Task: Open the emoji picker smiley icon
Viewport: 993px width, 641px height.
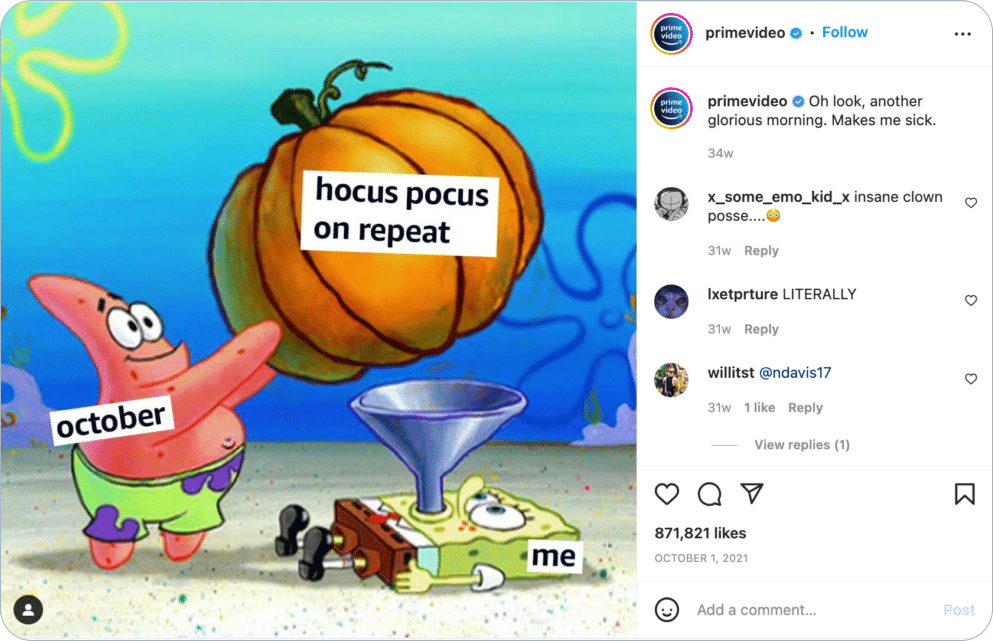Action: 667,610
